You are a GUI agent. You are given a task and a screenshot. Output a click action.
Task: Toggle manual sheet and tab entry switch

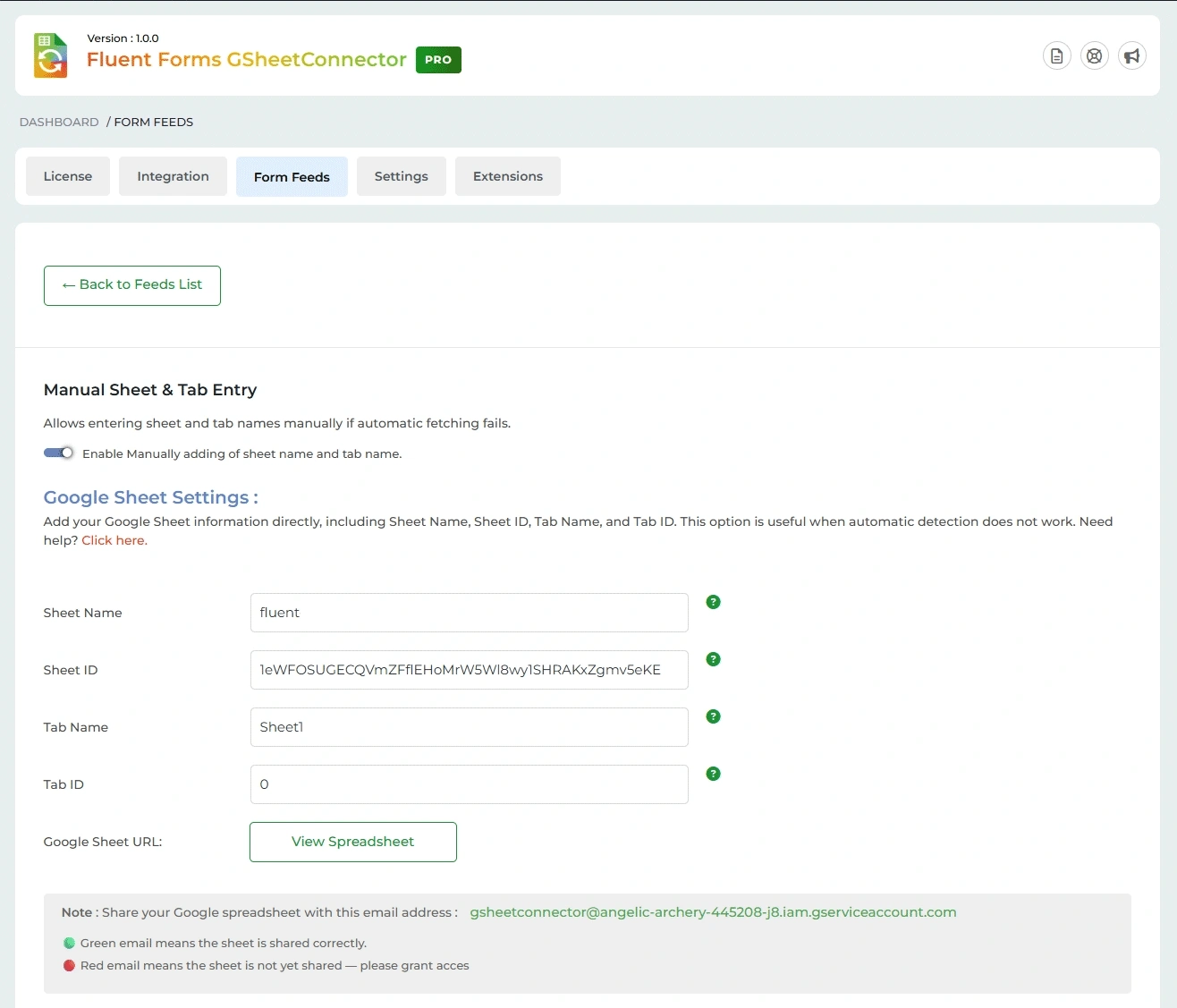pyautogui.click(x=59, y=453)
